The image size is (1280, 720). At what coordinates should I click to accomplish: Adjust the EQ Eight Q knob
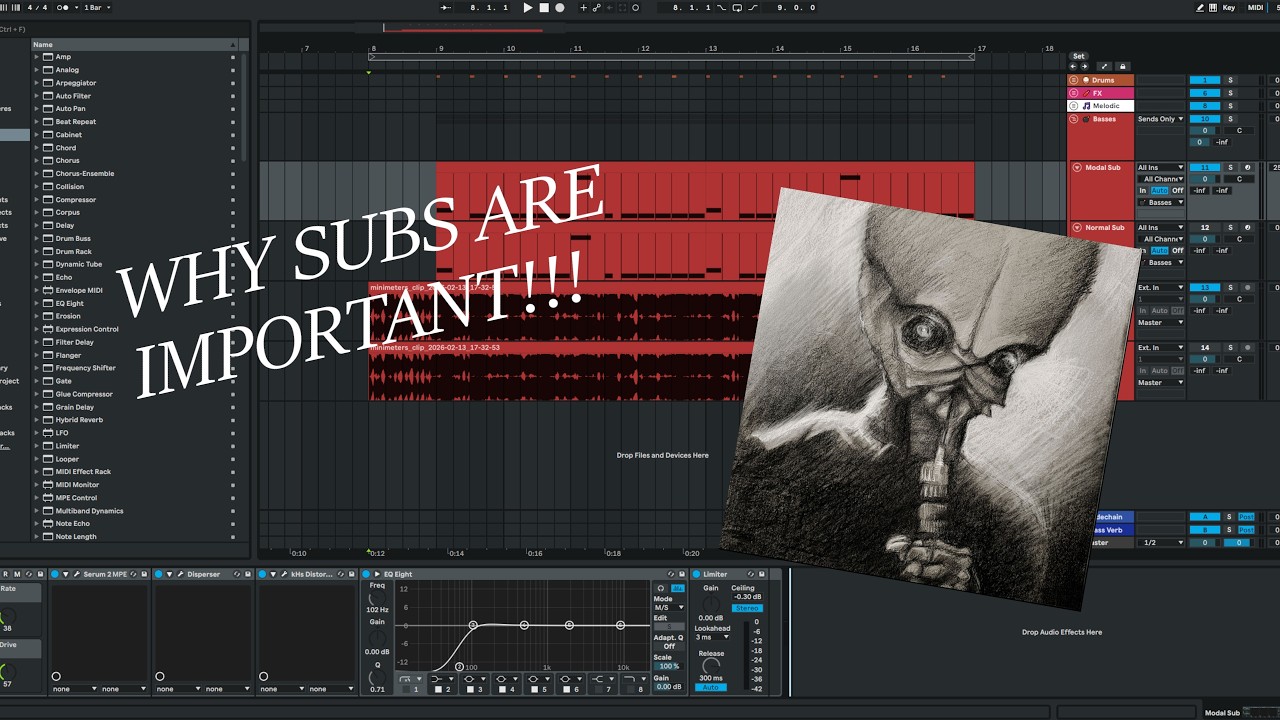[377, 677]
